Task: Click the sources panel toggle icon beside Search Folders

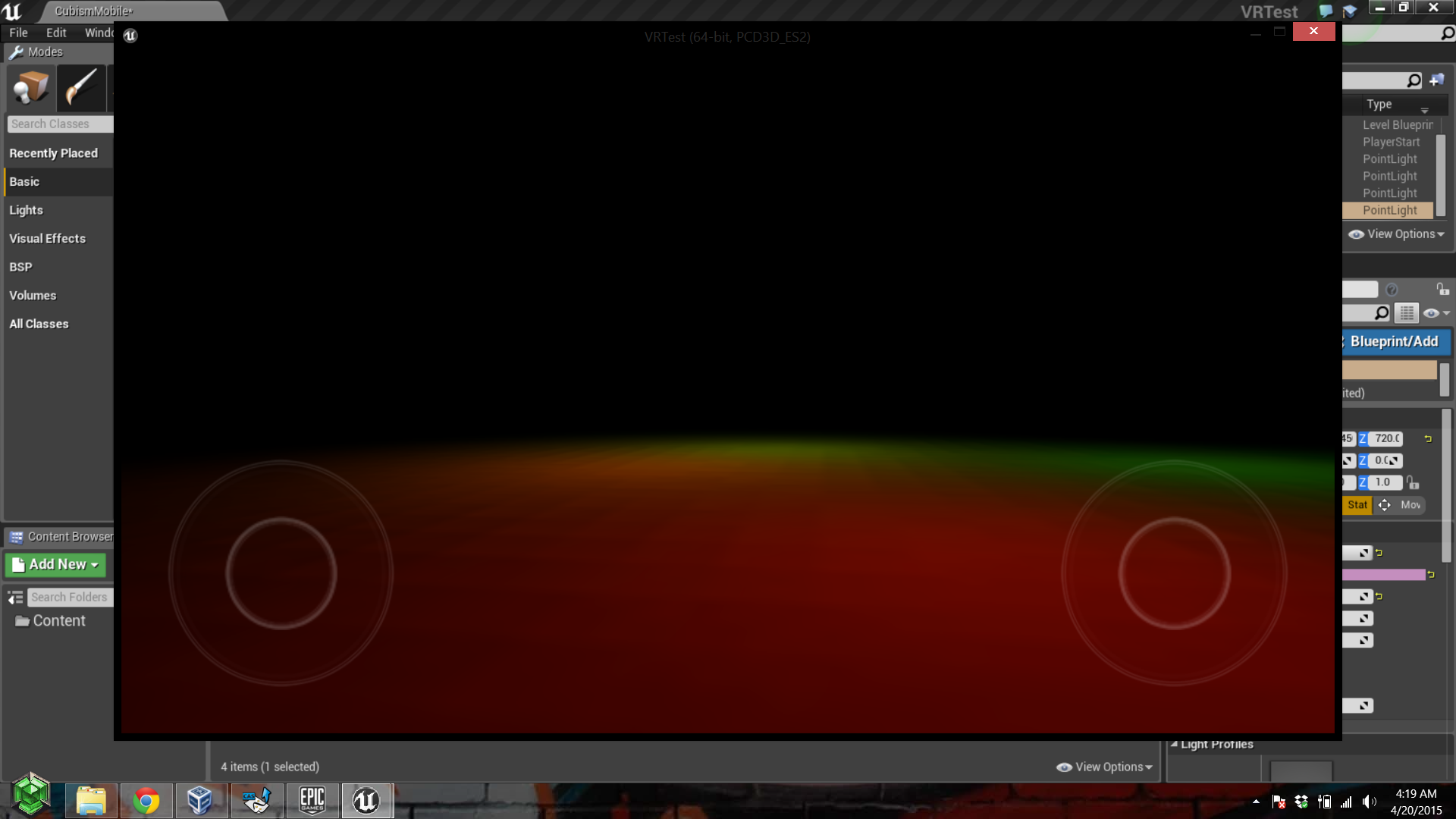Action: pos(15,598)
